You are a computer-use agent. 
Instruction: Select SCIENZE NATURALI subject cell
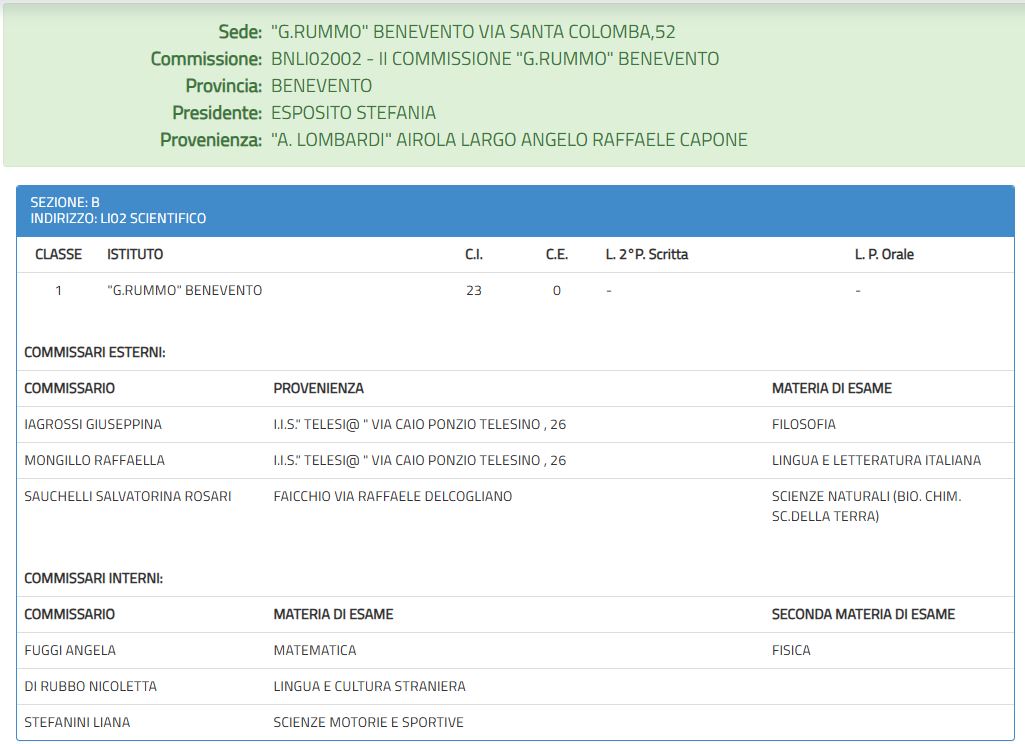pos(866,506)
